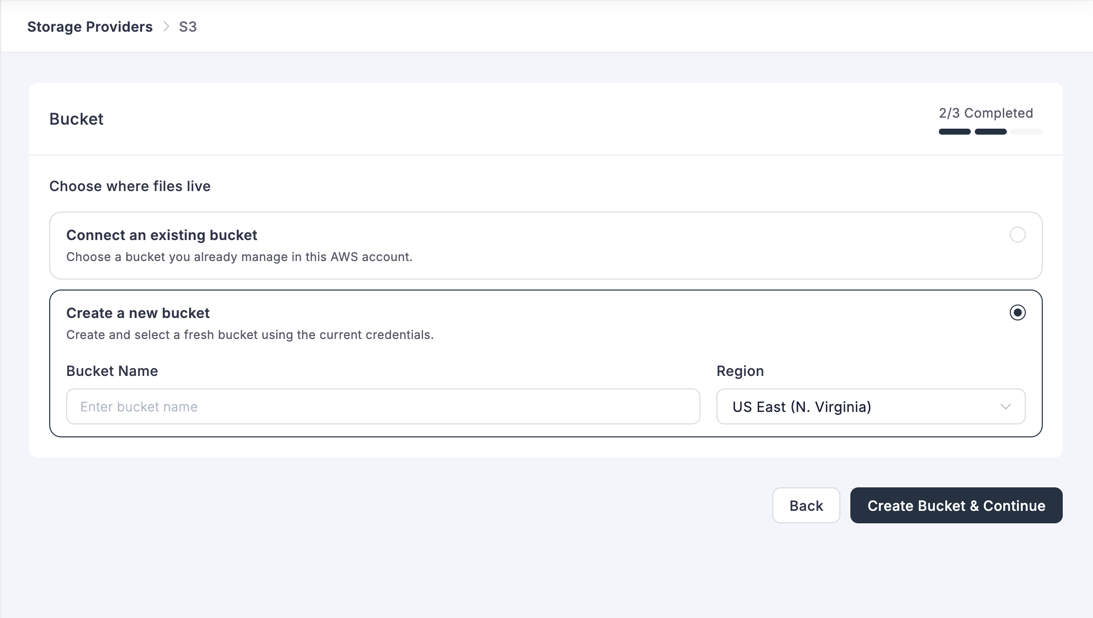
Task: Focus the "Enter bucket name" input field
Action: (x=383, y=406)
